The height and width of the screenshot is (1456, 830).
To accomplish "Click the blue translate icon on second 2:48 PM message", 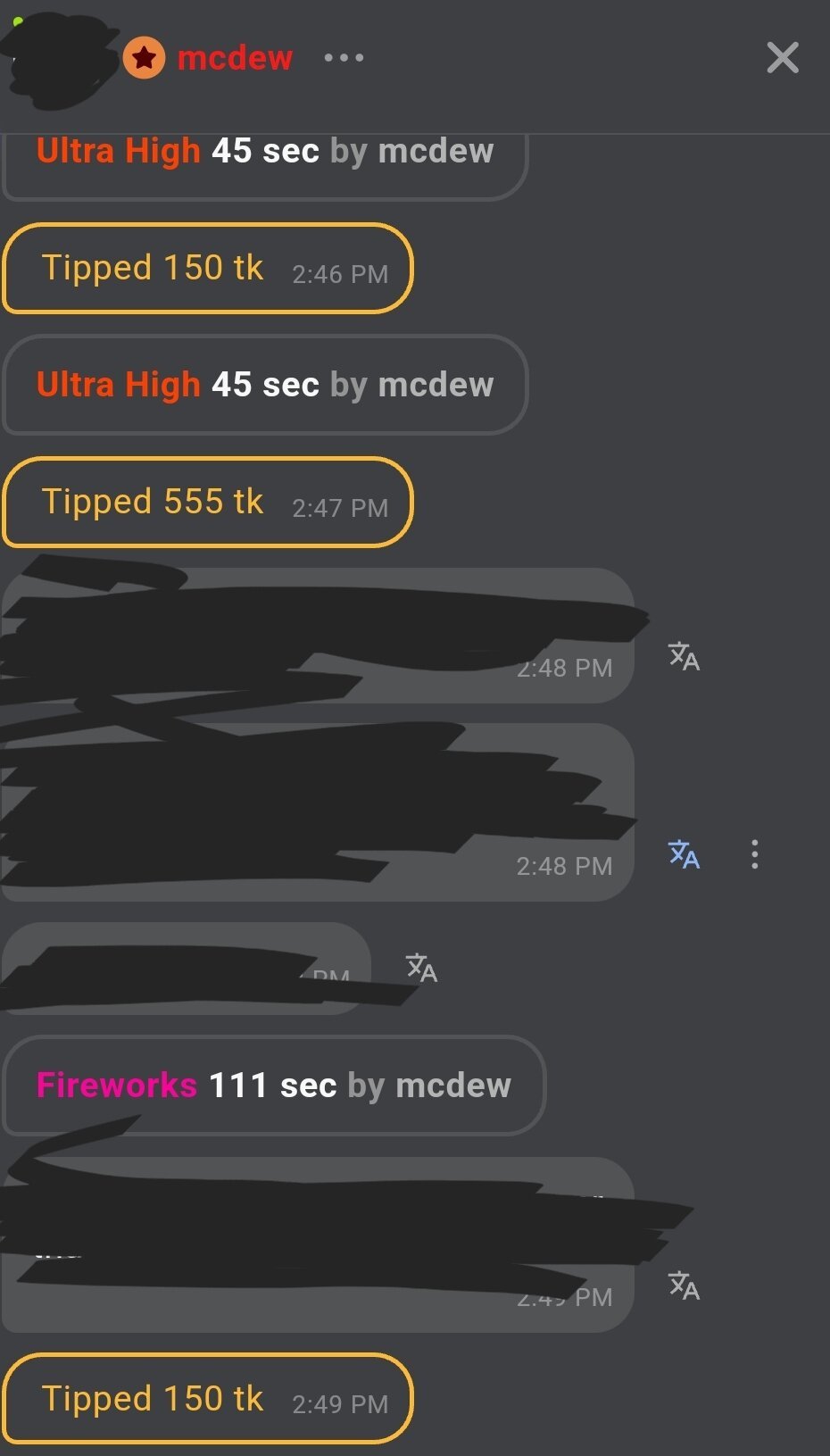I will (x=684, y=854).
